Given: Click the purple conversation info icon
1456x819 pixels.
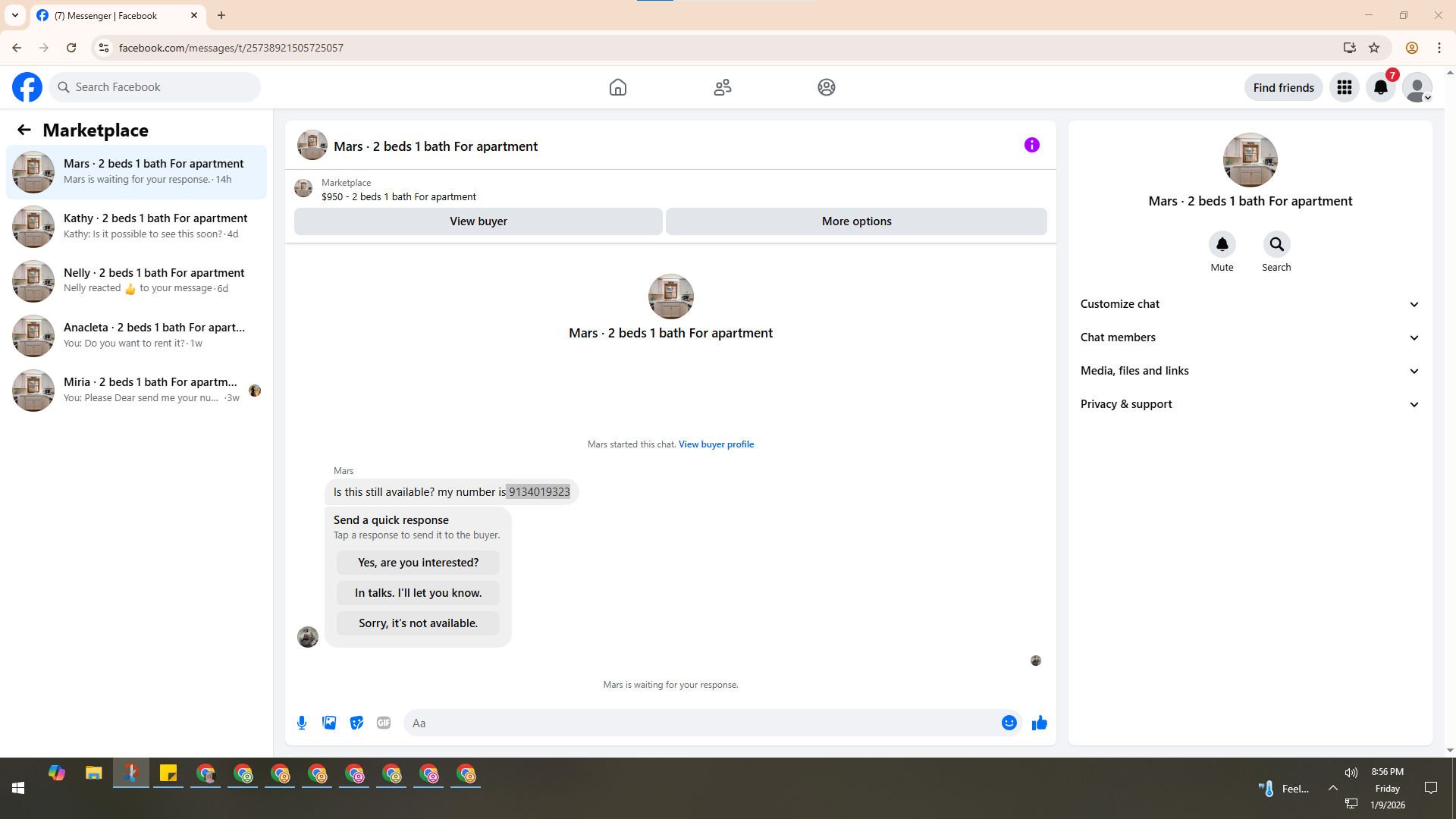Looking at the screenshot, I should click(x=1031, y=145).
